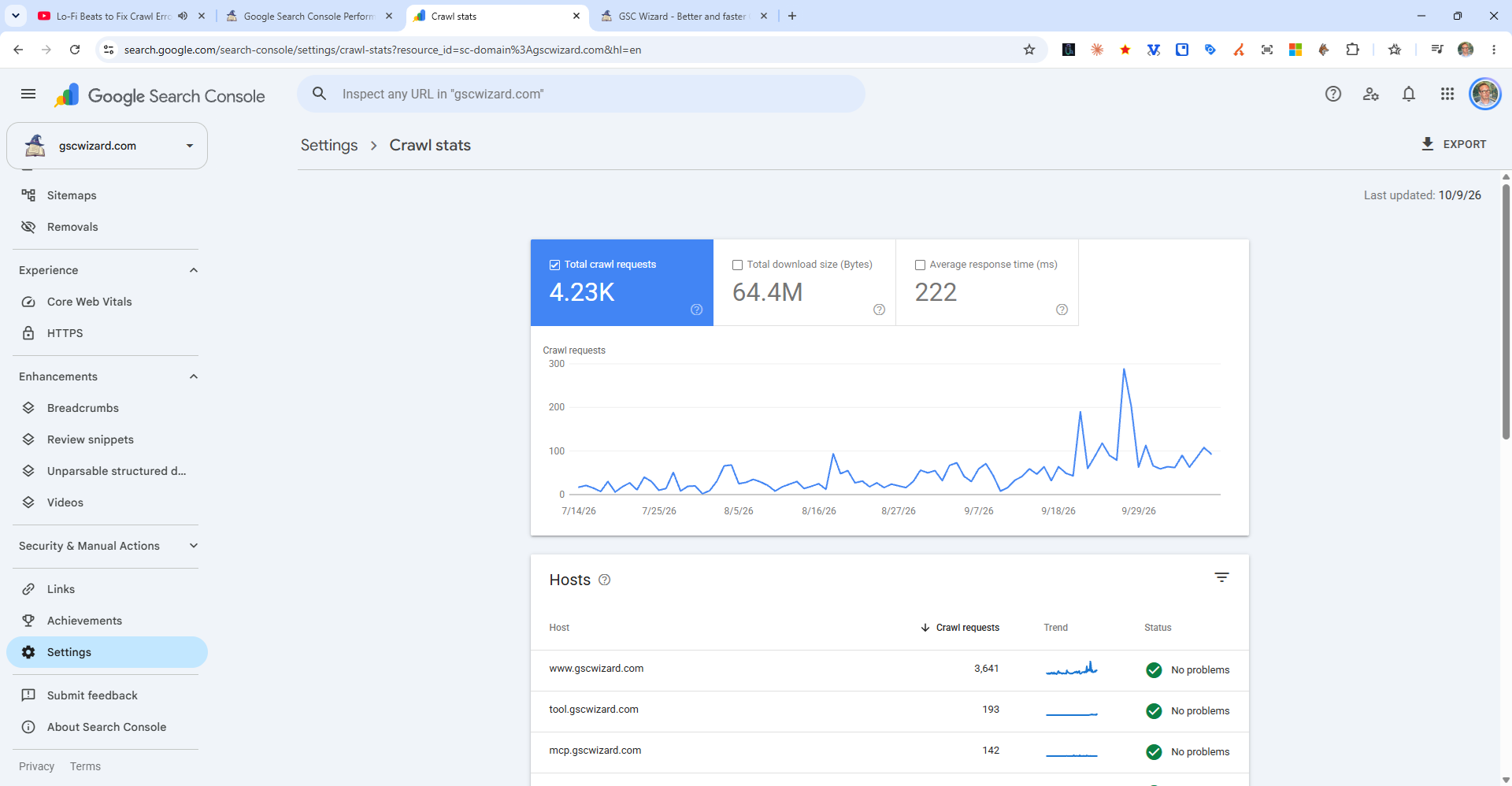Show help for the Hosts section
Viewport: 1512px width, 786px height.
(605, 580)
